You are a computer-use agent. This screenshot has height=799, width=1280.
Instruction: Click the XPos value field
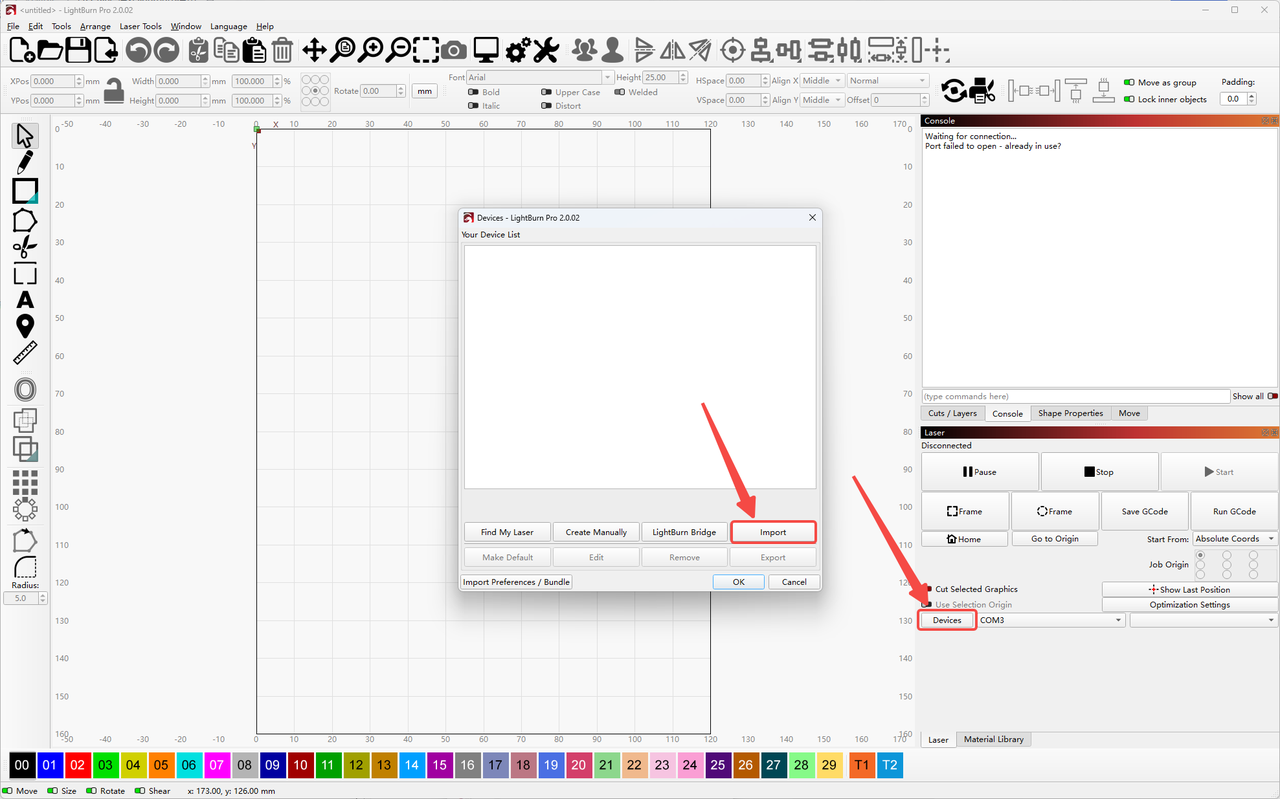(56, 81)
